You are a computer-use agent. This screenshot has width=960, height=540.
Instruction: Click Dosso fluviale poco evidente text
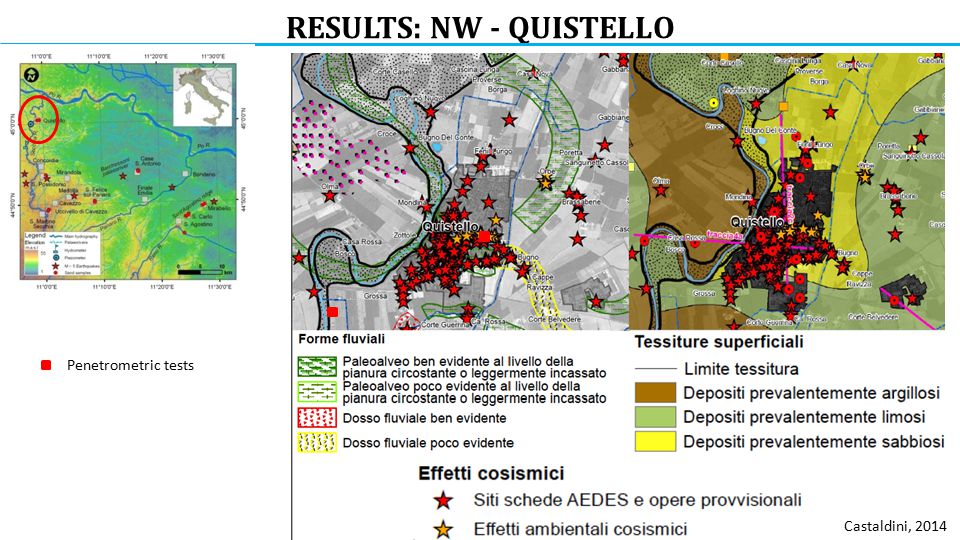(x=428, y=443)
